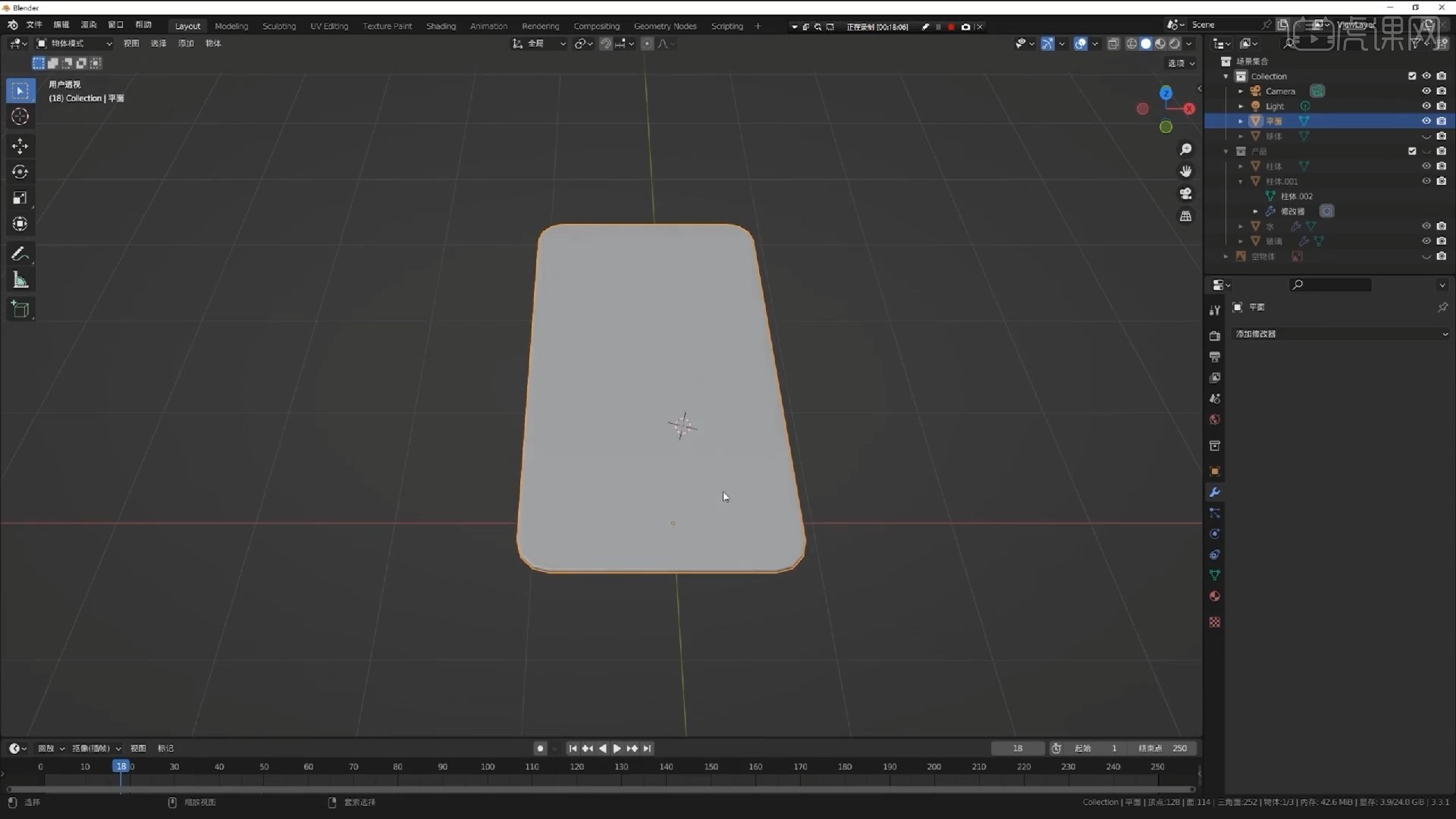This screenshot has height=819, width=1456.
Task: Click the pan view hand icon
Action: pyautogui.click(x=1186, y=171)
